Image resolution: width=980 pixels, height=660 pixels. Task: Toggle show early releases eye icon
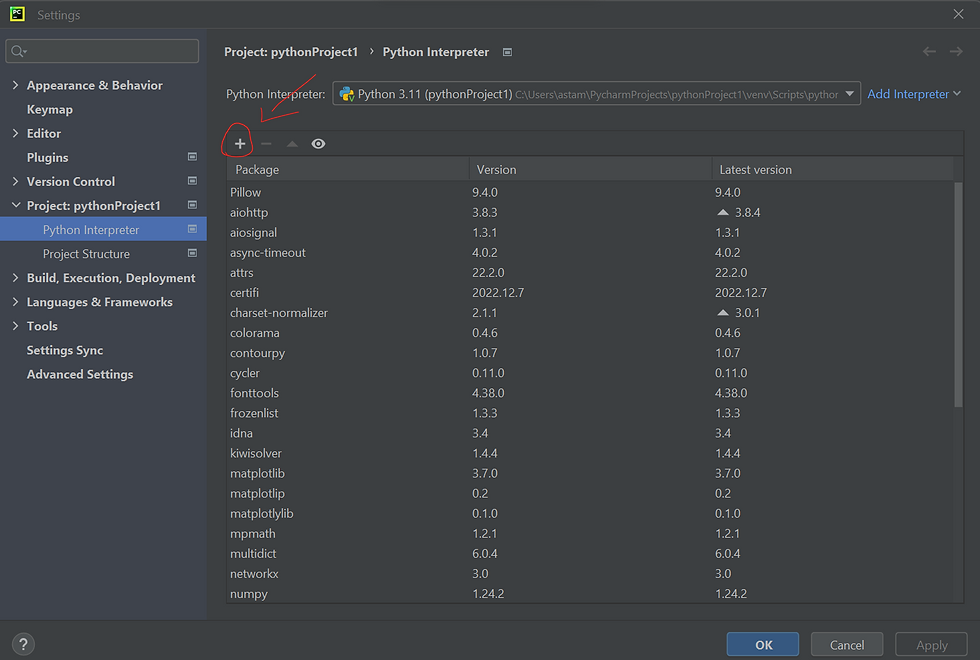tap(318, 144)
